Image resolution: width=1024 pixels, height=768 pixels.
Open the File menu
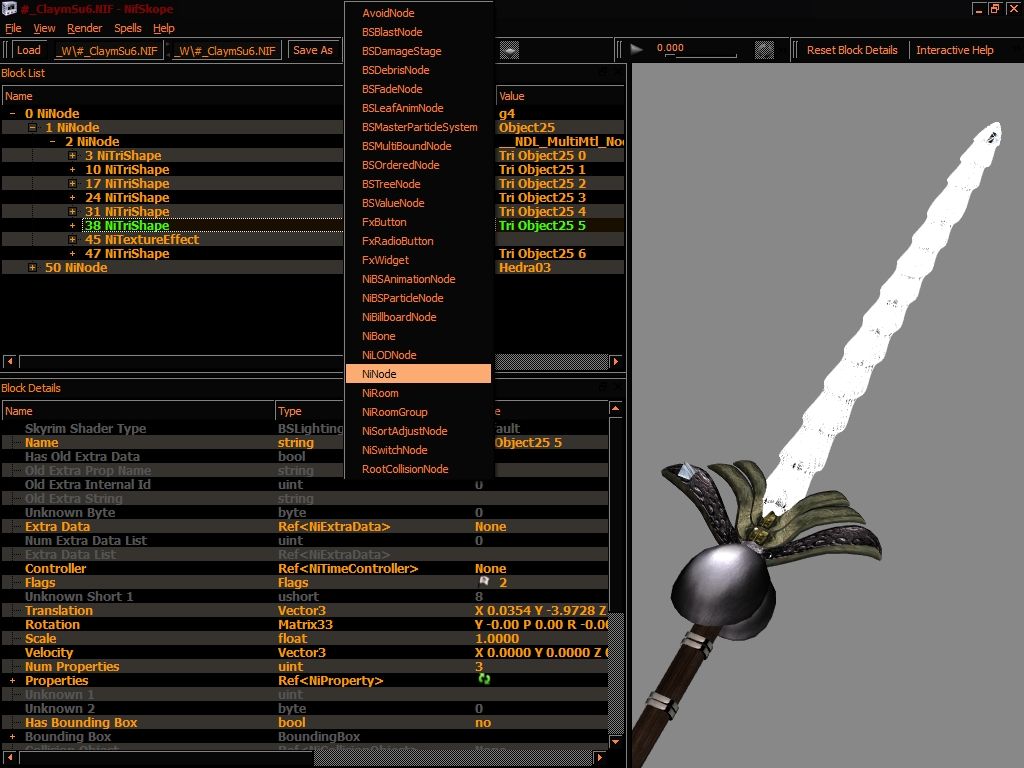click(13, 28)
